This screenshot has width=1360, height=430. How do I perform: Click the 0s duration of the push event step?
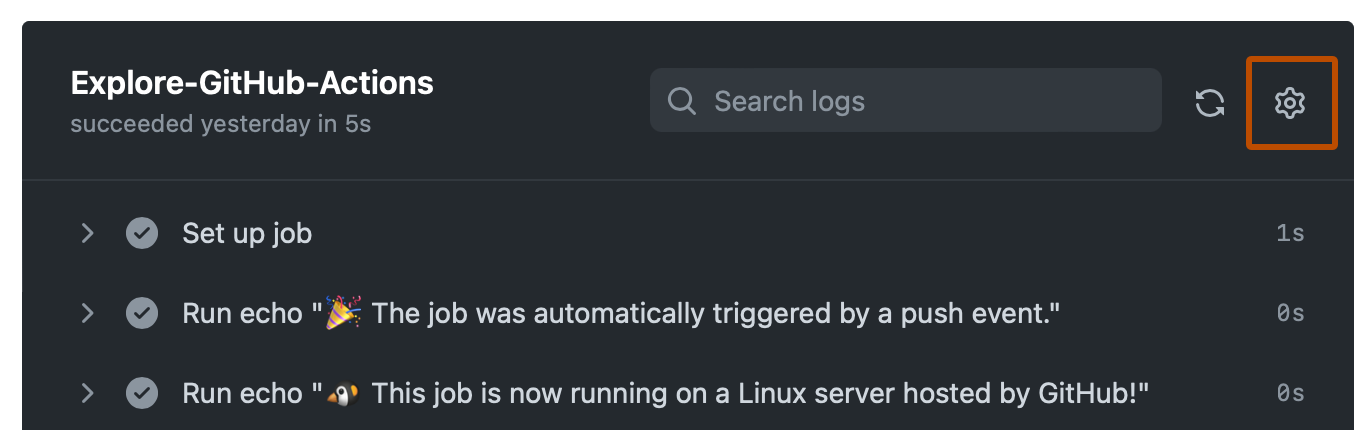pos(1290,314)
